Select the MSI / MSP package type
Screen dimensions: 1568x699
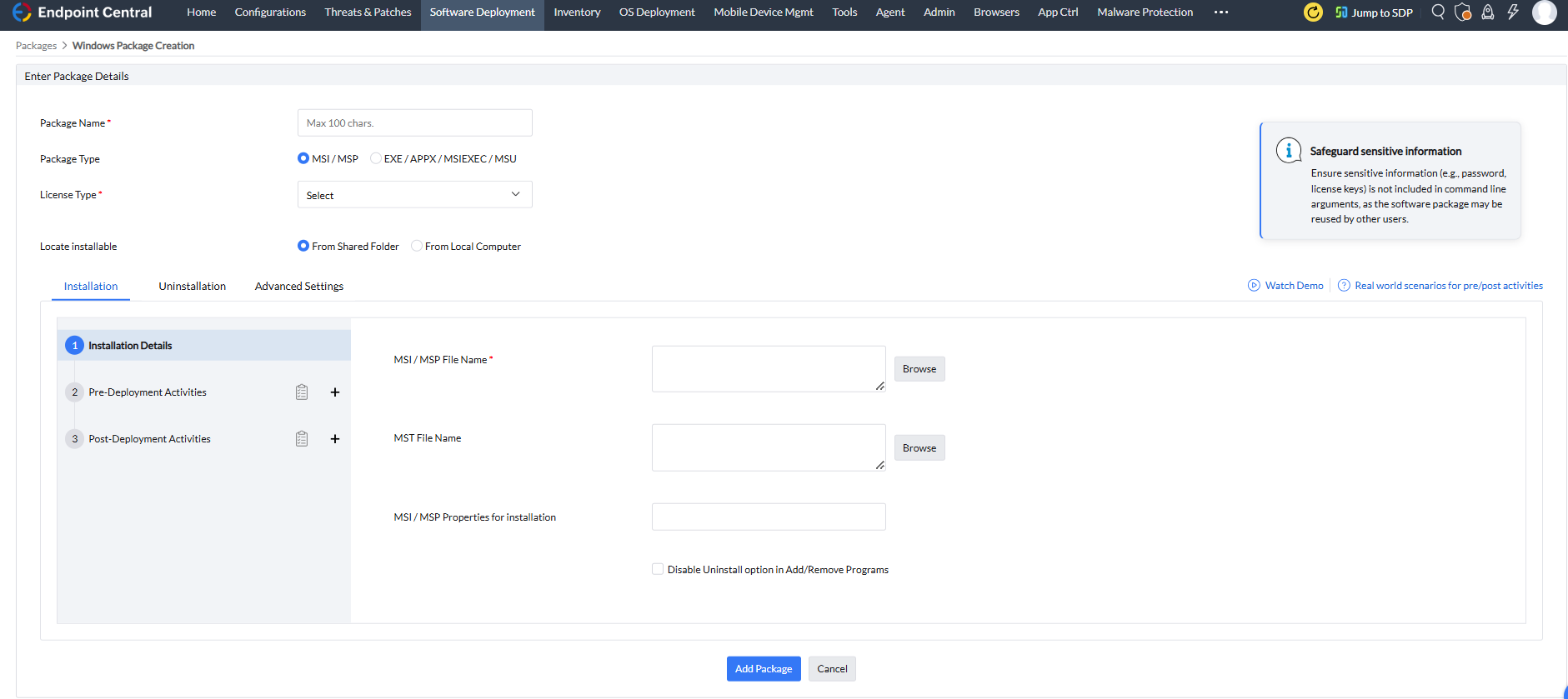click(x=303, y=158)
